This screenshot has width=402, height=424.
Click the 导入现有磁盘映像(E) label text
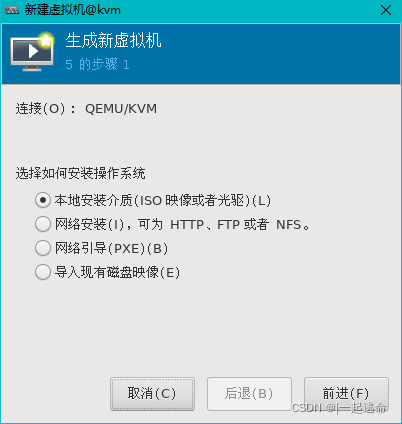click(117, 272)
